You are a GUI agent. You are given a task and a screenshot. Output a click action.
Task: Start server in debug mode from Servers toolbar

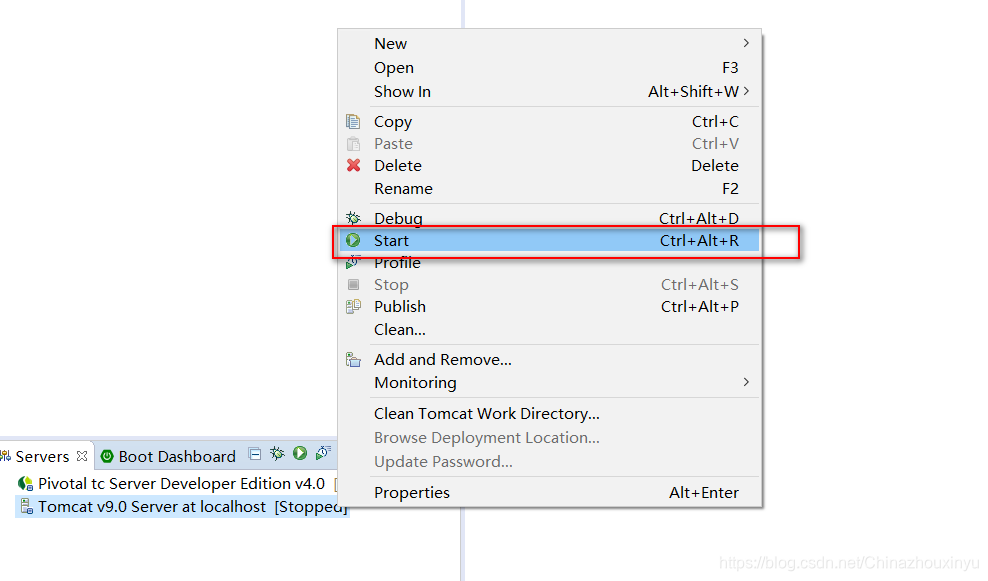coord(277,453)
